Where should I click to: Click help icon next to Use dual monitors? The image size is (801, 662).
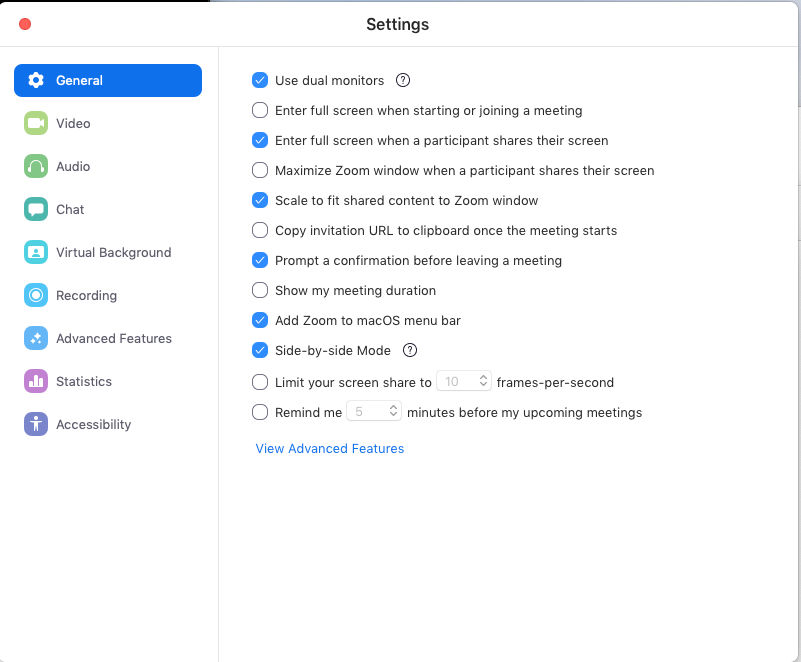point(403,81)
